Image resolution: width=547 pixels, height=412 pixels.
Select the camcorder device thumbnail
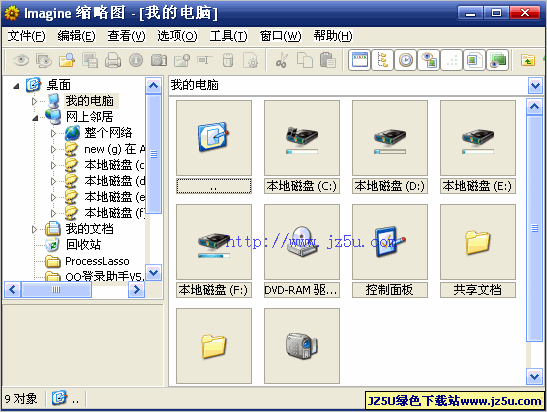click(x=302, y=346)
